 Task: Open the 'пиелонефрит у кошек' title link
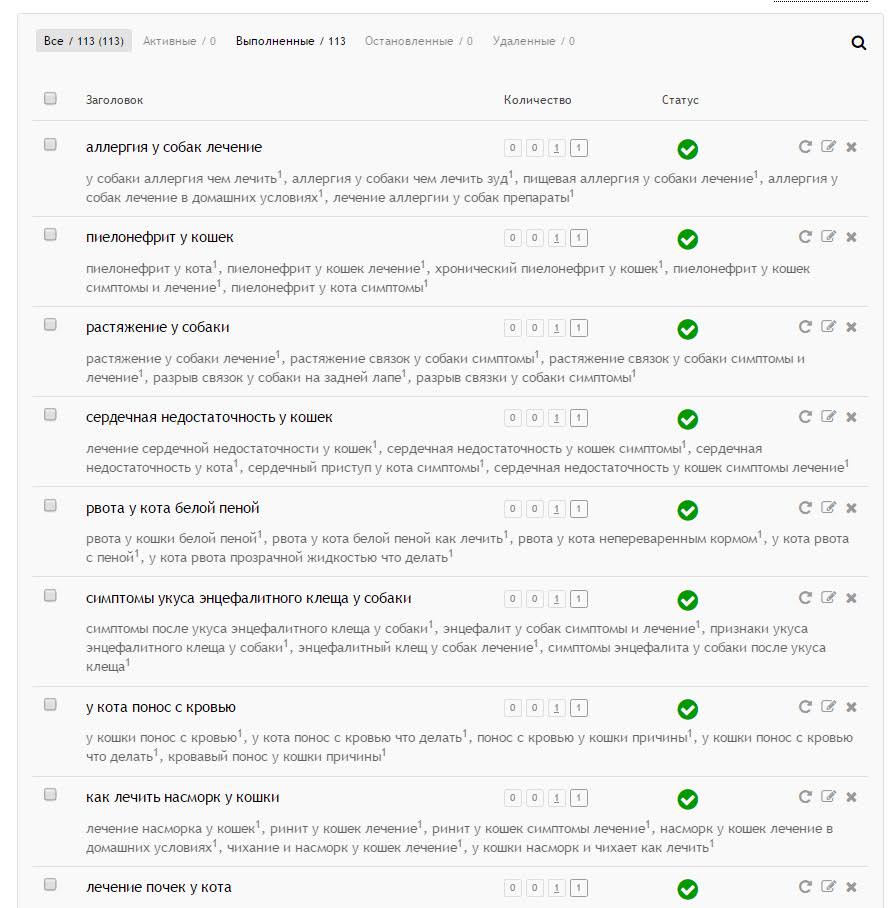pyautogui.click(x=160, y=237)
